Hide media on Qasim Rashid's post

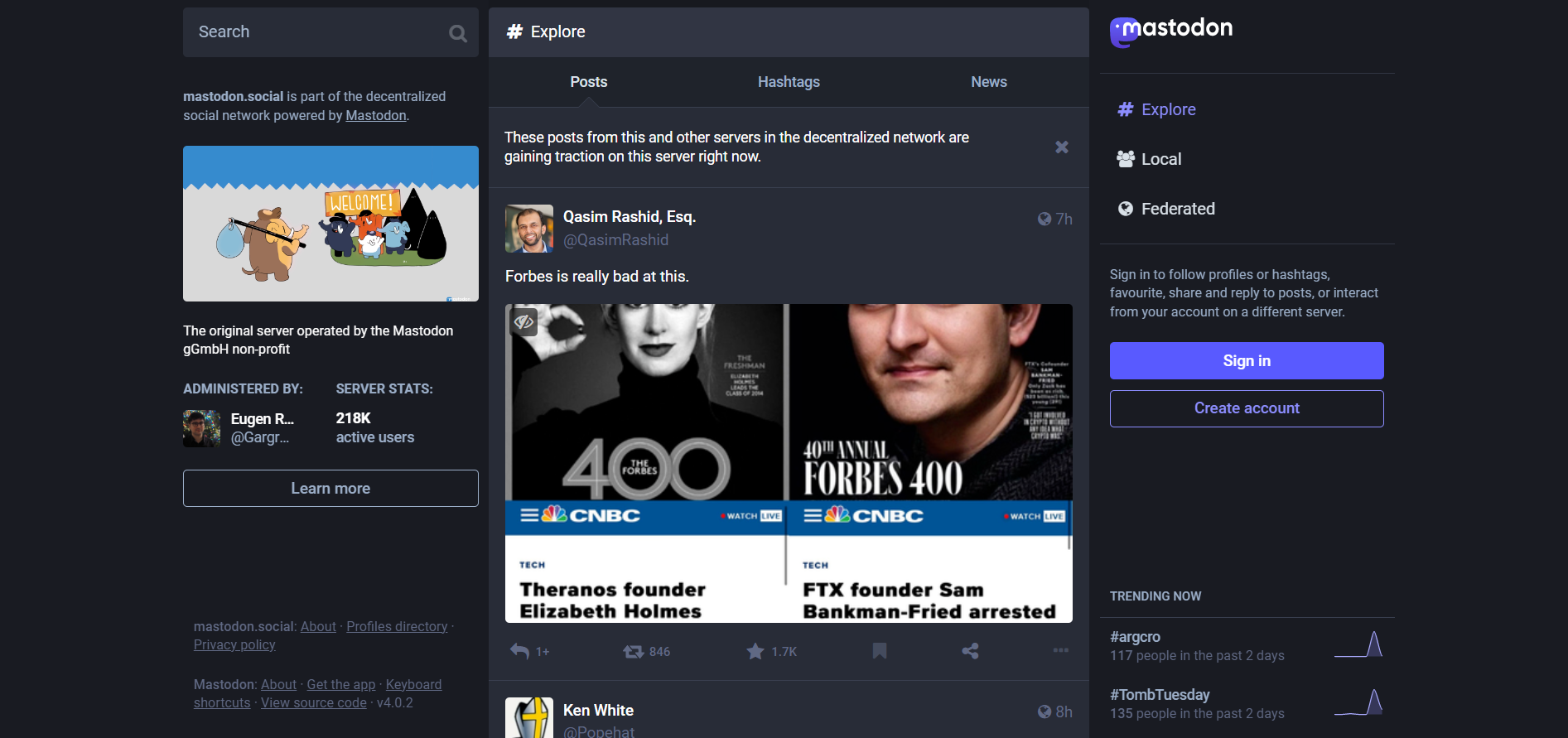(523, 321)
